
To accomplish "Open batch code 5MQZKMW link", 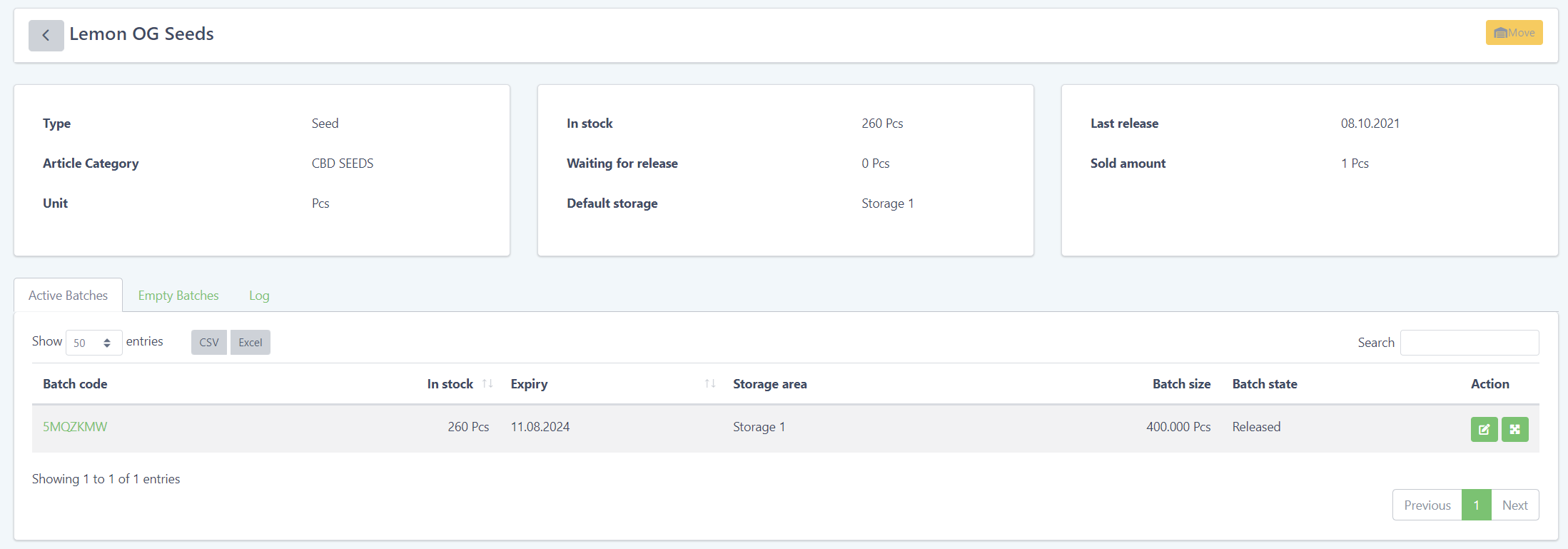I will pyautogui.click(x=75, y=427).
